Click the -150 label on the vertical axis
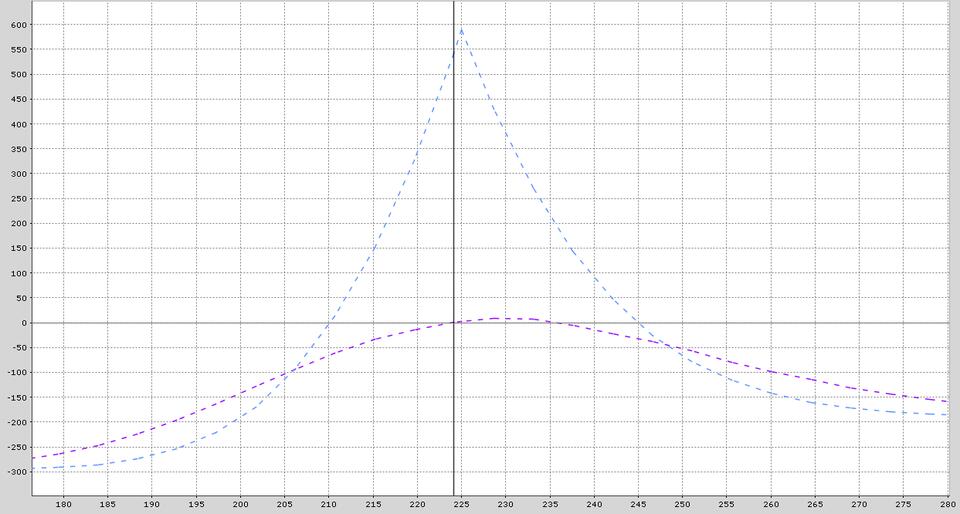This screenshot has height=514, width=960. click(19, 397)
